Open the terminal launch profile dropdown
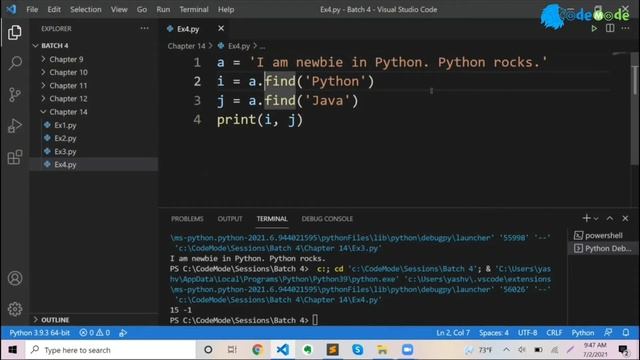Image resolution: width=640 pixels, height=360 pixels. pos(596,219)
